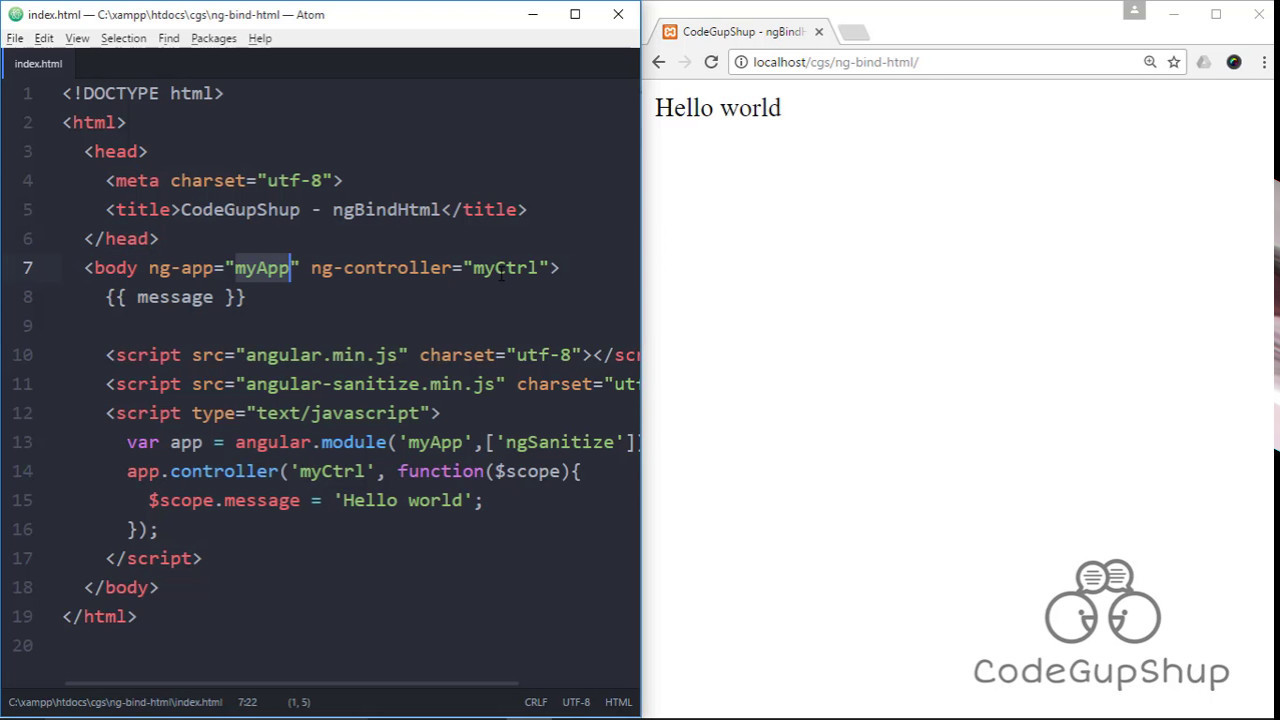Screen dimensions: 1280x720
Task: Go forward in Chrome
Action: click(x=685, y=62)
